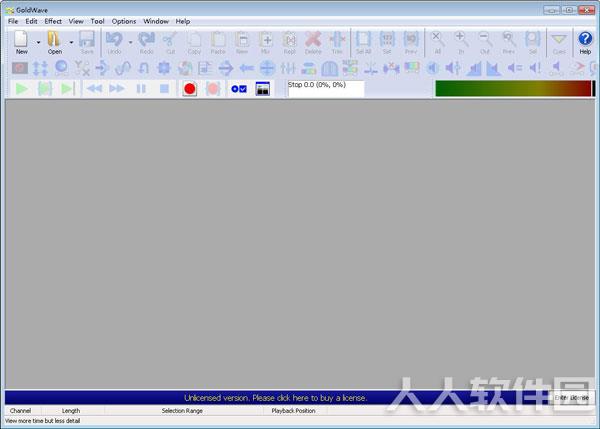Click the Channel status bar cell
600x429 pixels.
click(21, 411)
